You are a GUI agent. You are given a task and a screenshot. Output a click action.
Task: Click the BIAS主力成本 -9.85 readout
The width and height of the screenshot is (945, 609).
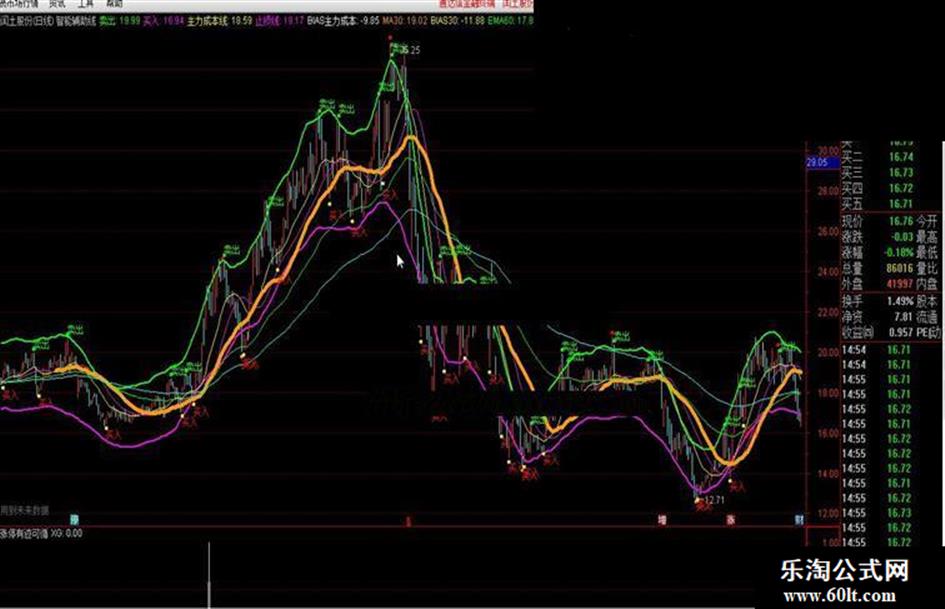tap(344, 21)
